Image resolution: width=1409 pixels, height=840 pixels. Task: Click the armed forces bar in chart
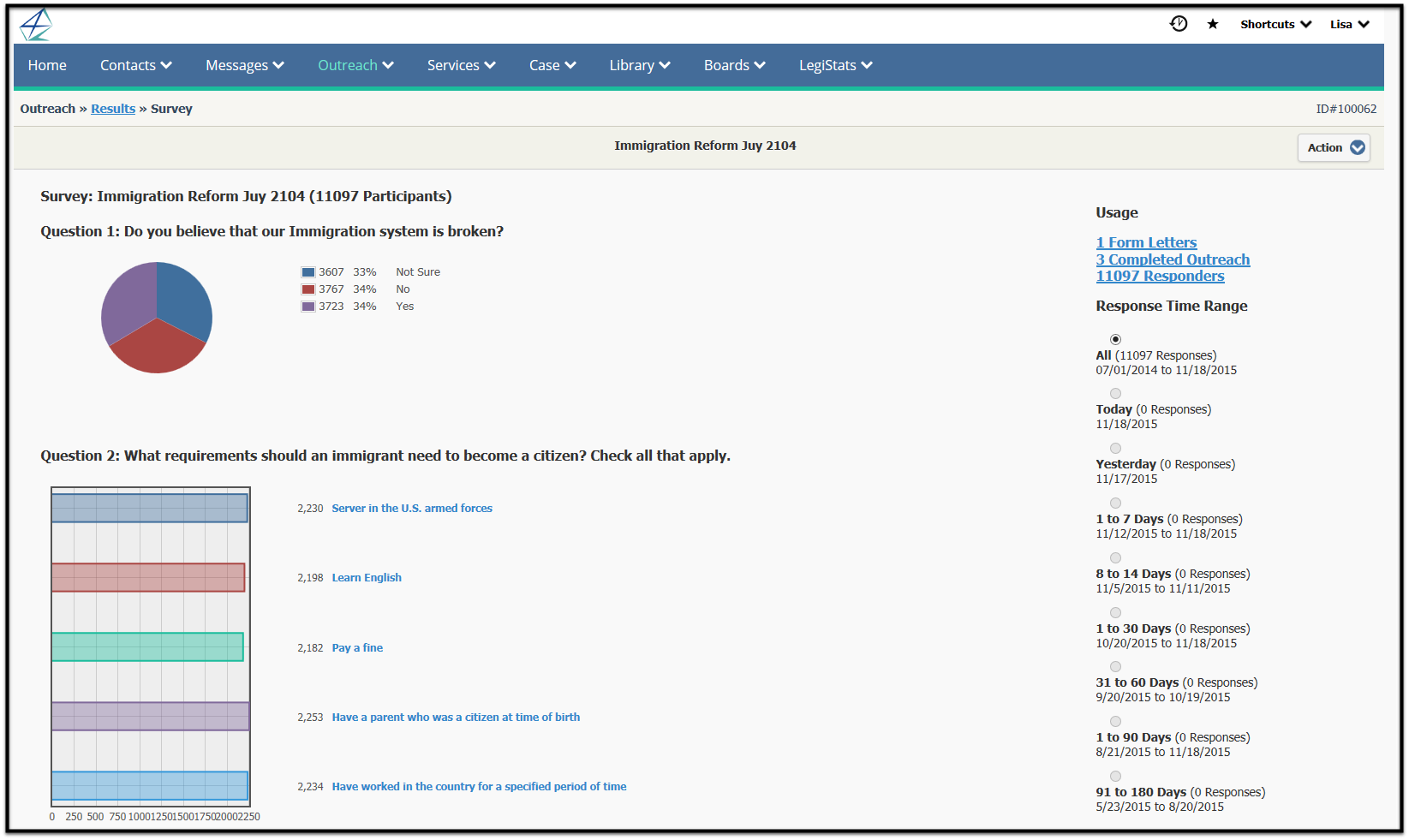tap(150, 508)
